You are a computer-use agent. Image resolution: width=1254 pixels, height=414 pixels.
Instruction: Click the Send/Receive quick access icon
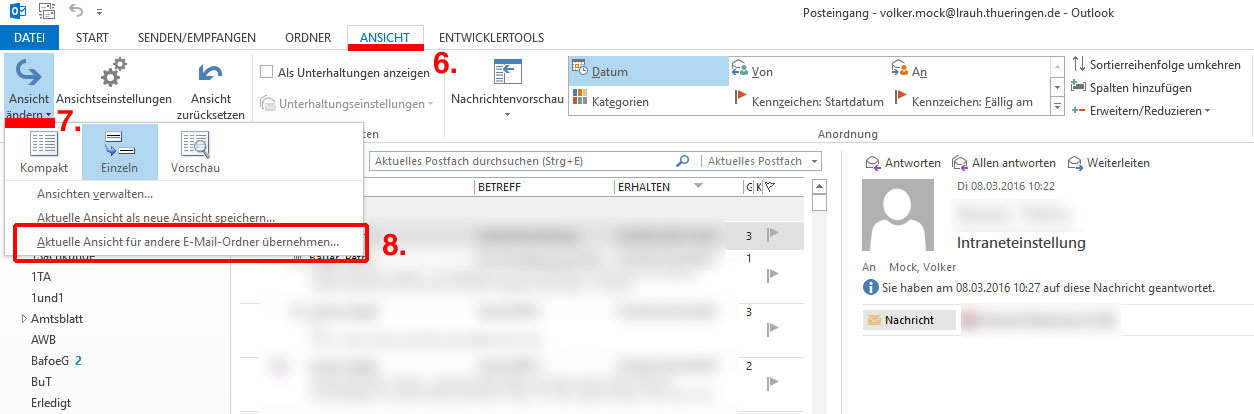pos(46,13)
